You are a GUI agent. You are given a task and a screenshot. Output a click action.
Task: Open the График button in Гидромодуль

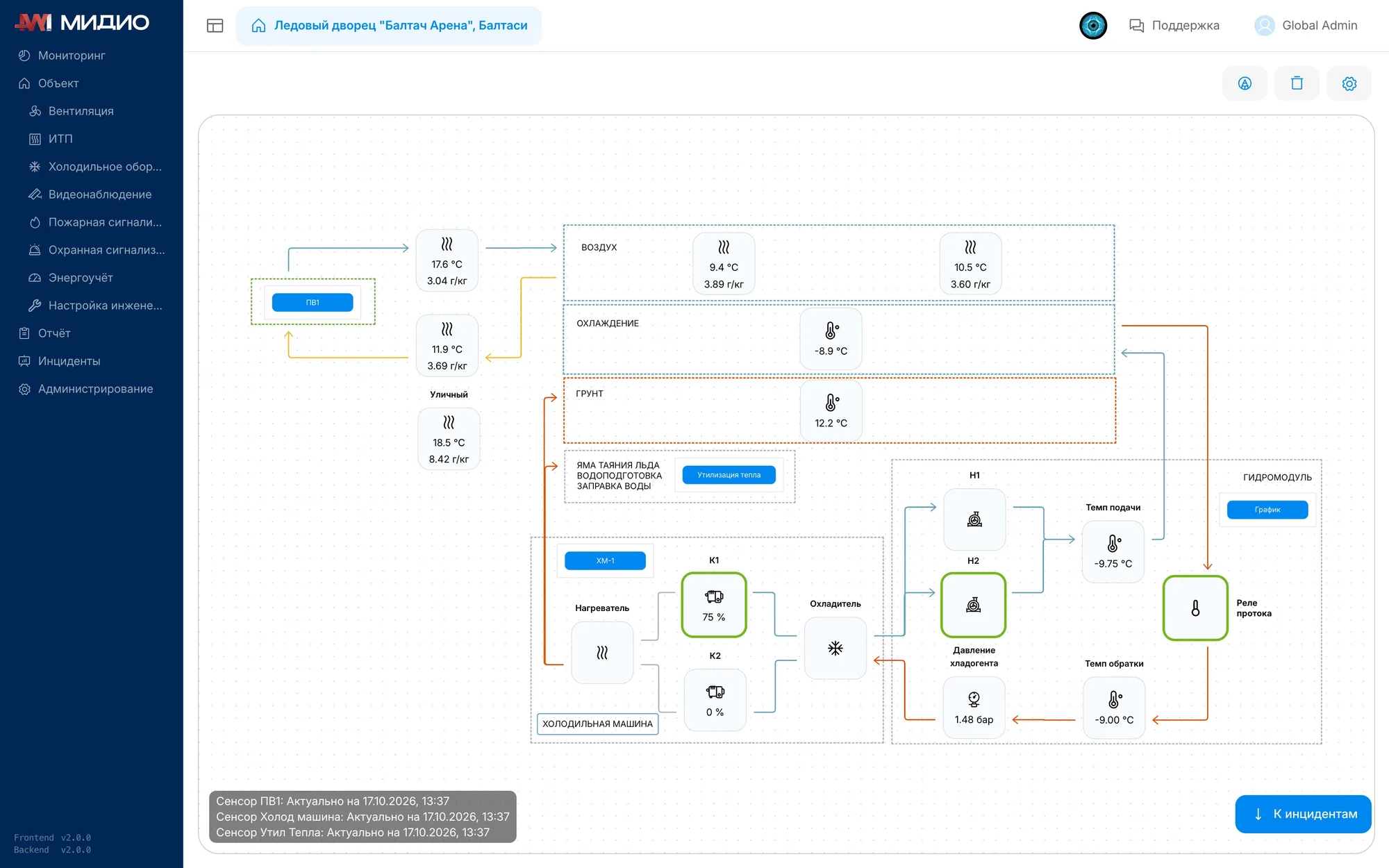pyautogui.click(x=1267, y=510)
